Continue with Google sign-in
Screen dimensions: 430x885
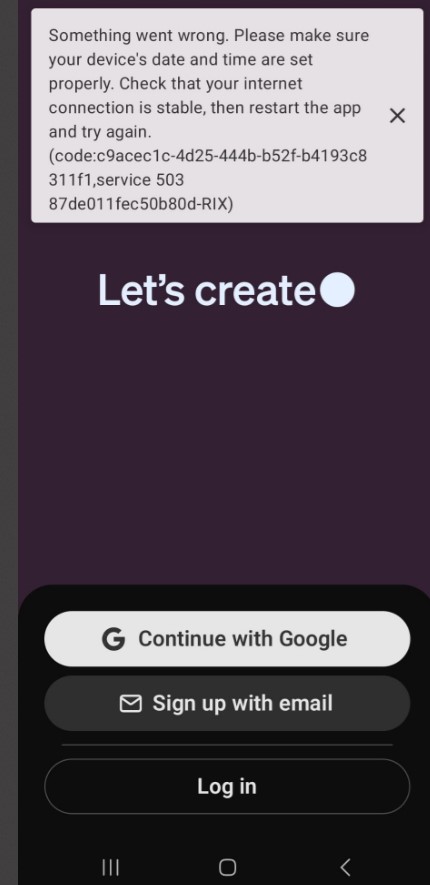[x=227, y=639]
